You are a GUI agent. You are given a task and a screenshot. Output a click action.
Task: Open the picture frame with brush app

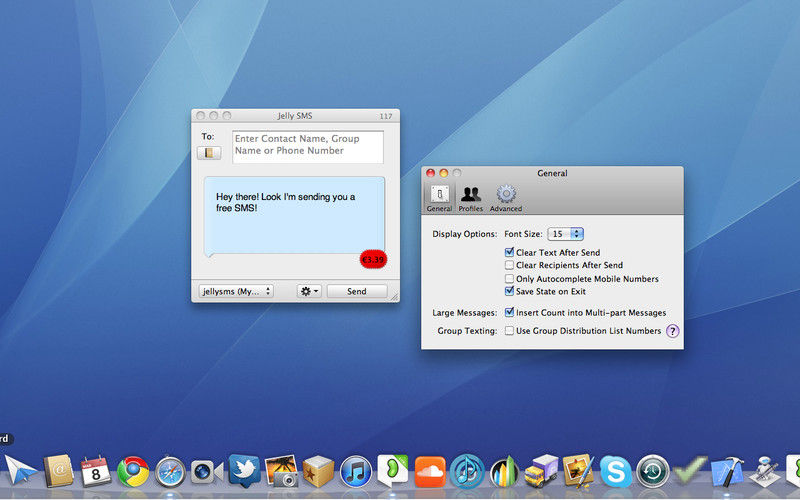point(579,470)
